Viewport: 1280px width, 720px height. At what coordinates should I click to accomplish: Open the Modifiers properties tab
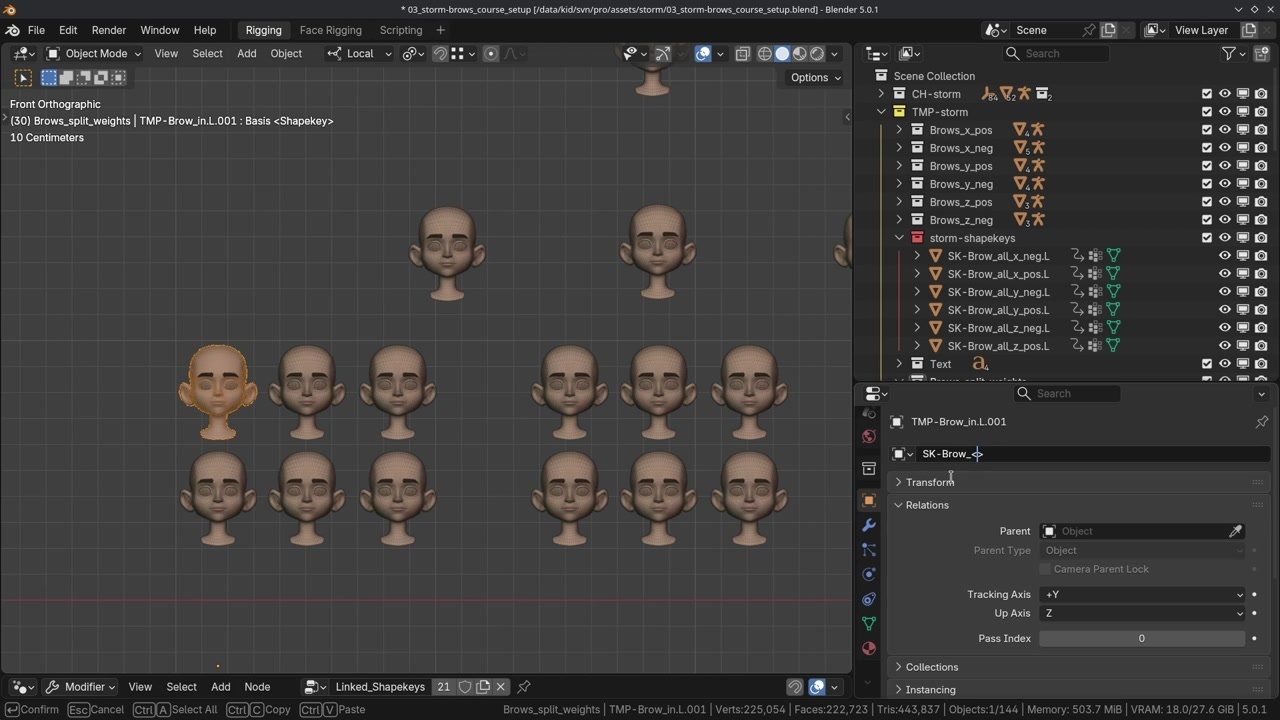pos(868,525)
